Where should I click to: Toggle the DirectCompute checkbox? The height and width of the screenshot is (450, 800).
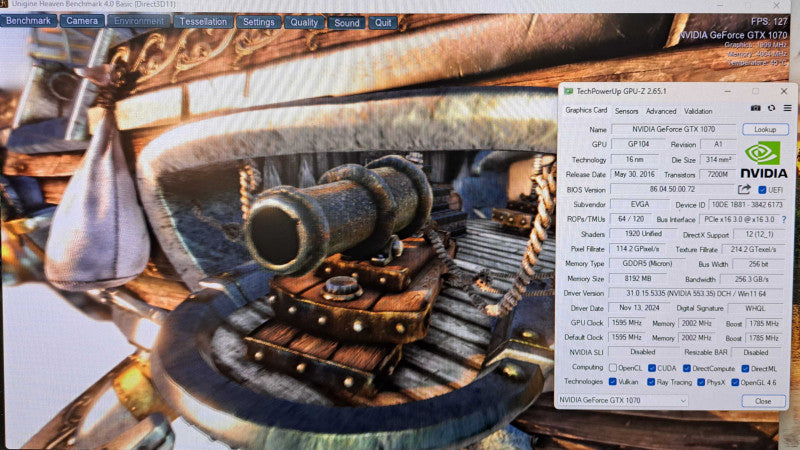click(687, 368)
